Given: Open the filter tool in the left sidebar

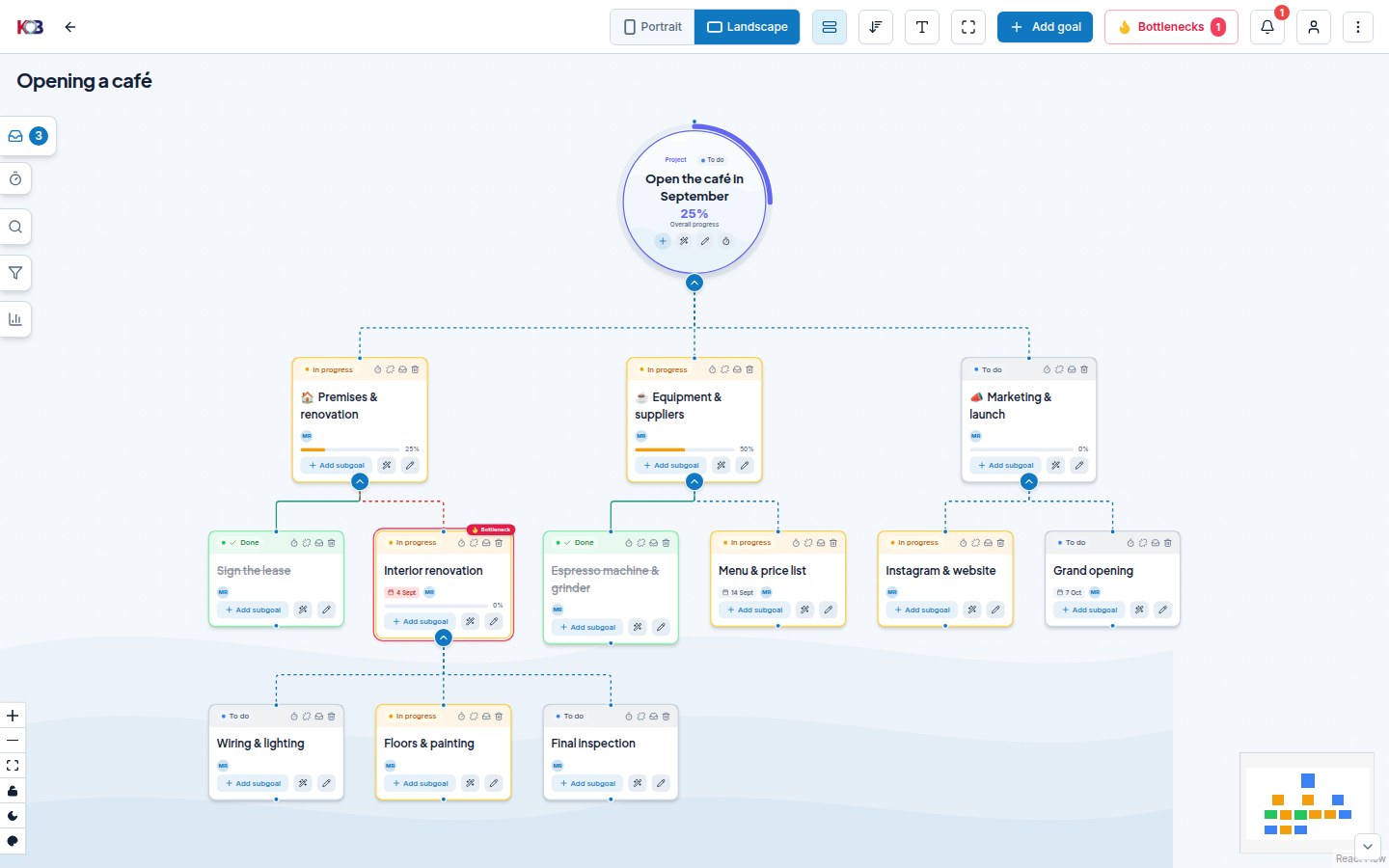Looking at the screenshot, I should pos(15,273).
